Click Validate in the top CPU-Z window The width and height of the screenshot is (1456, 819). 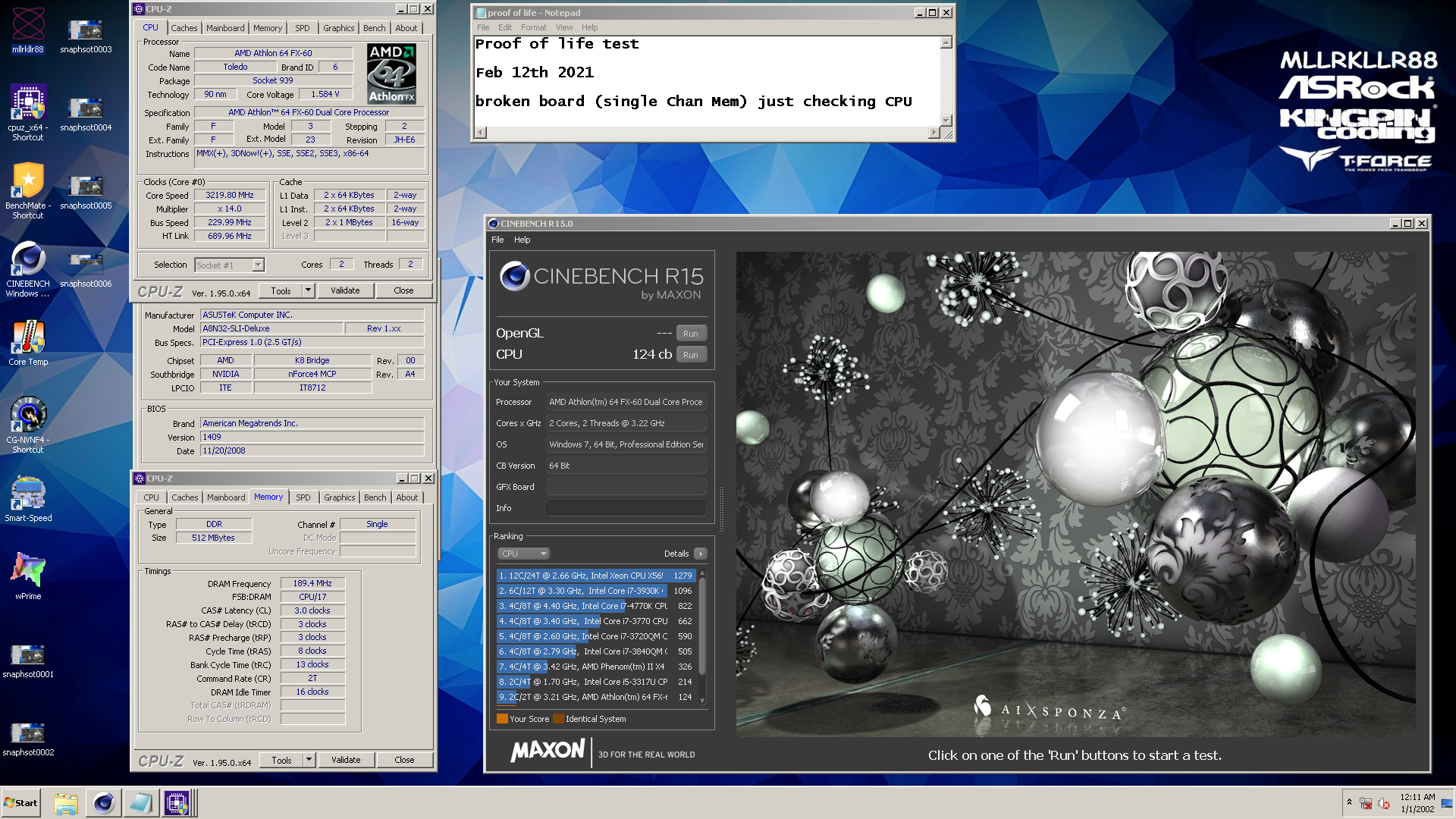345,290
